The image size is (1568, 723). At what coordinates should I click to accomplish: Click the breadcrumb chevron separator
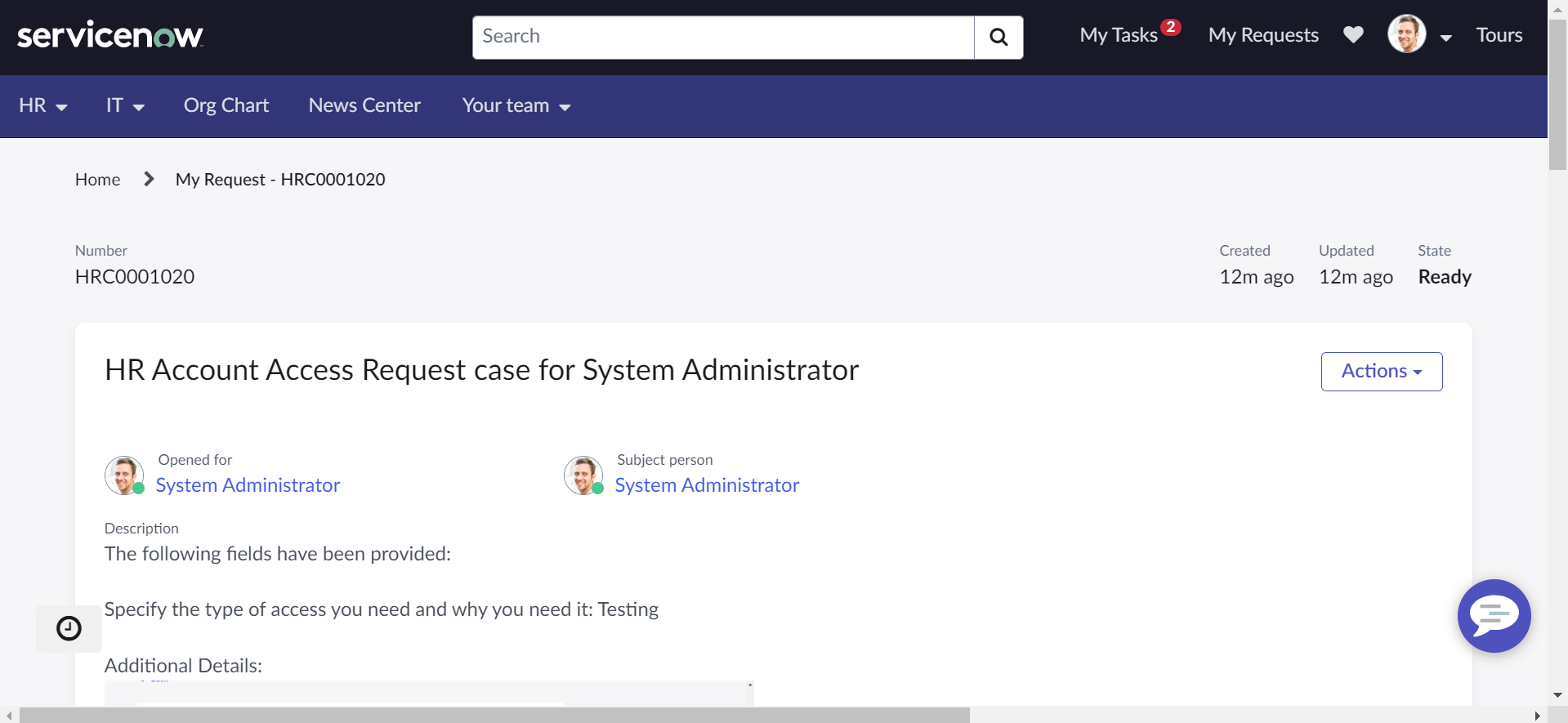(149, 179)
